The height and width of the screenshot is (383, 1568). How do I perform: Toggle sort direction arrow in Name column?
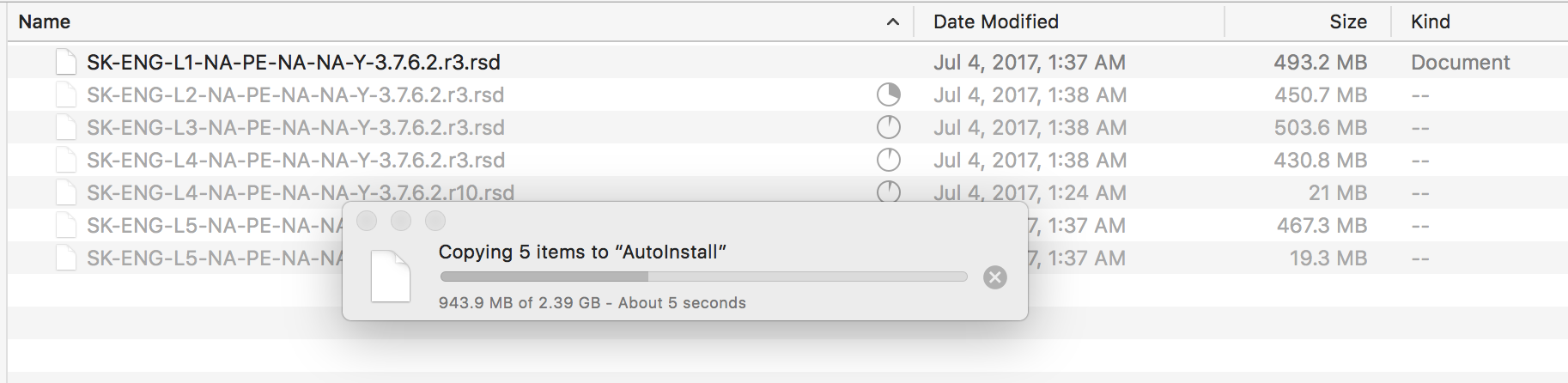click(893, 22)
